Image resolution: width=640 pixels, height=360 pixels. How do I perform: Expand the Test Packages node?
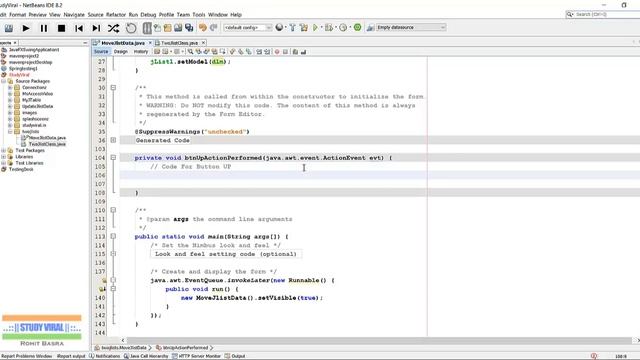(4, 151)
